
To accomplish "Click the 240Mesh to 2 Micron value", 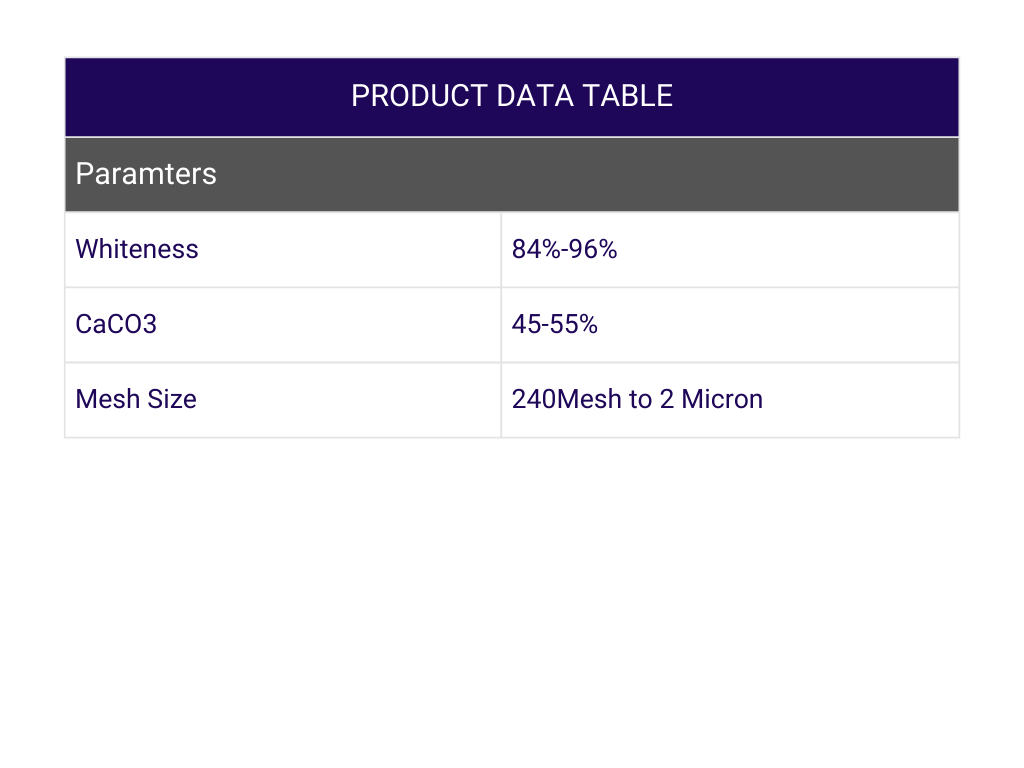I will [x=637, y=399].
